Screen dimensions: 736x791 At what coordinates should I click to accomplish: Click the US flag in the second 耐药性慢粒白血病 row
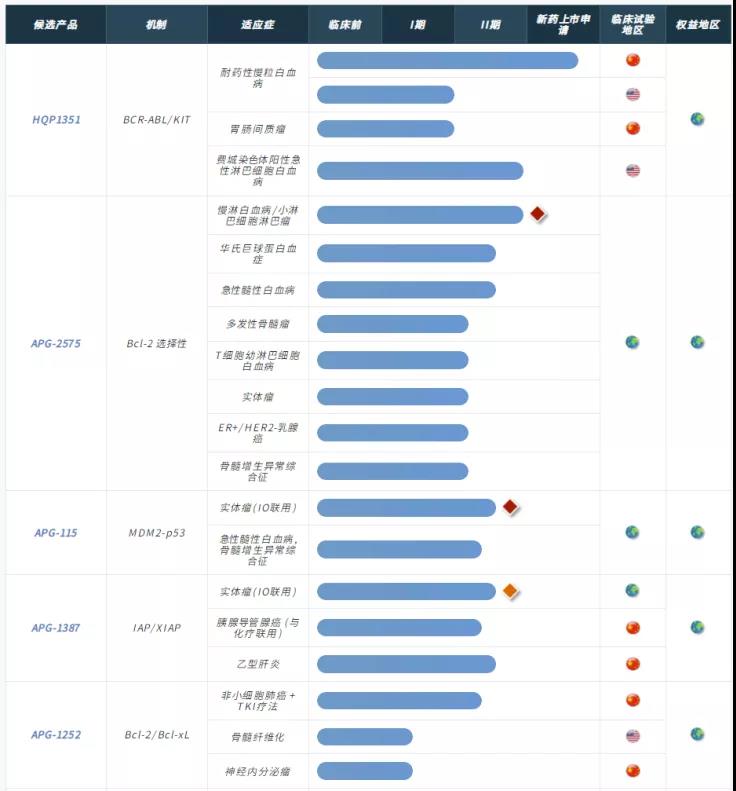click(x=633, y=94)
